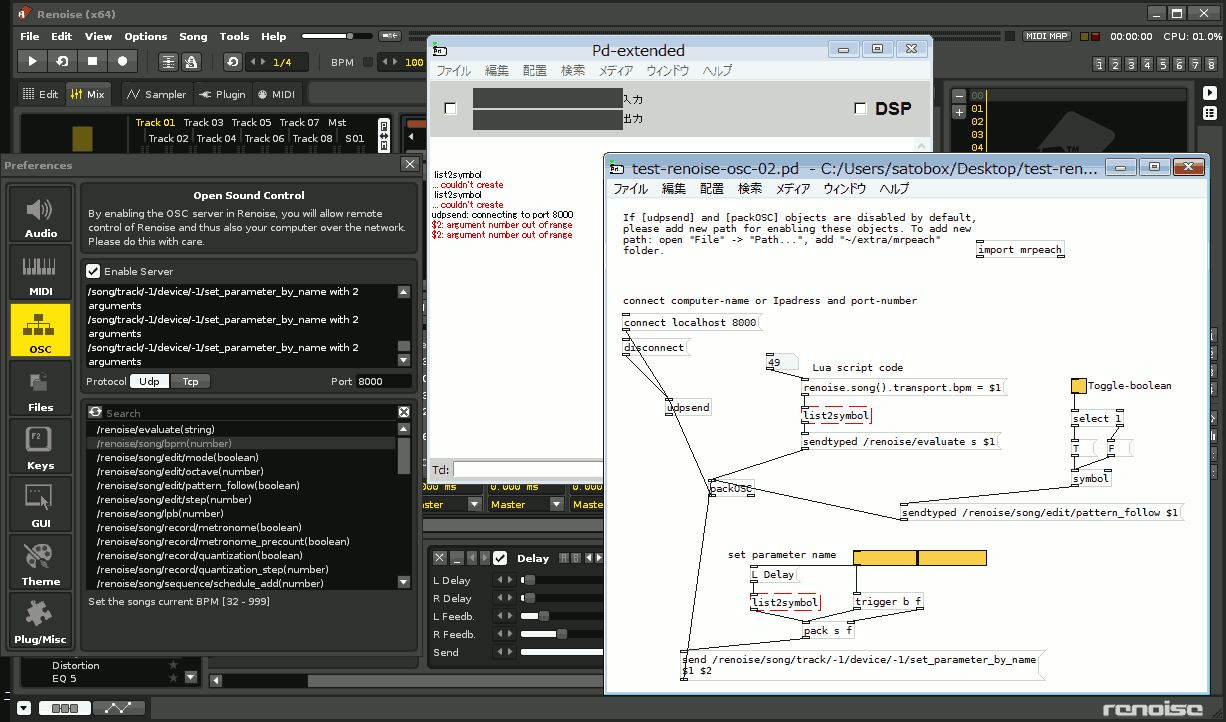The image size is (1226, 722).
Task: Open the dropdown beside EQ 5 device
Action: (x=191, y=677)
